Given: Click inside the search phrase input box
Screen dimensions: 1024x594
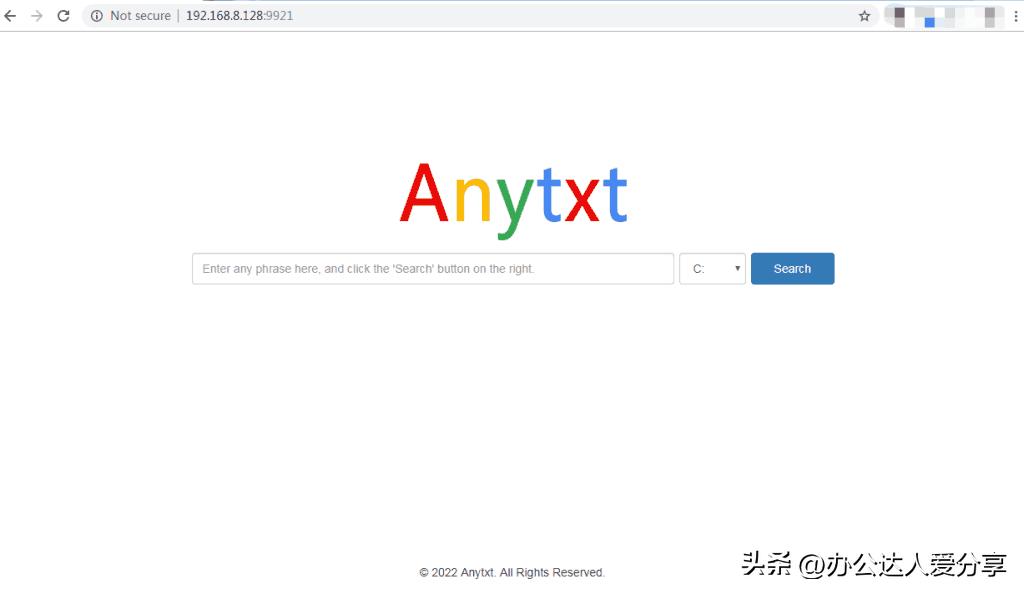Looking at the screenshot, I should (x=432, y=268).
